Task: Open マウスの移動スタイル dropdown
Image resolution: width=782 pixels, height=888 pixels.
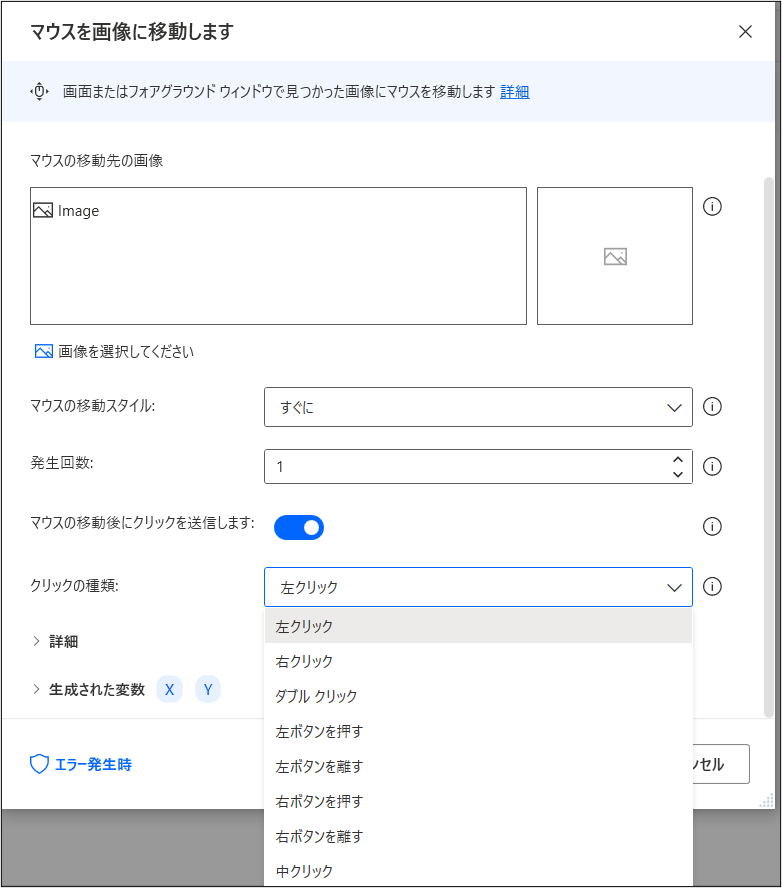Action: pyautogui.click(x=478, y=407)
